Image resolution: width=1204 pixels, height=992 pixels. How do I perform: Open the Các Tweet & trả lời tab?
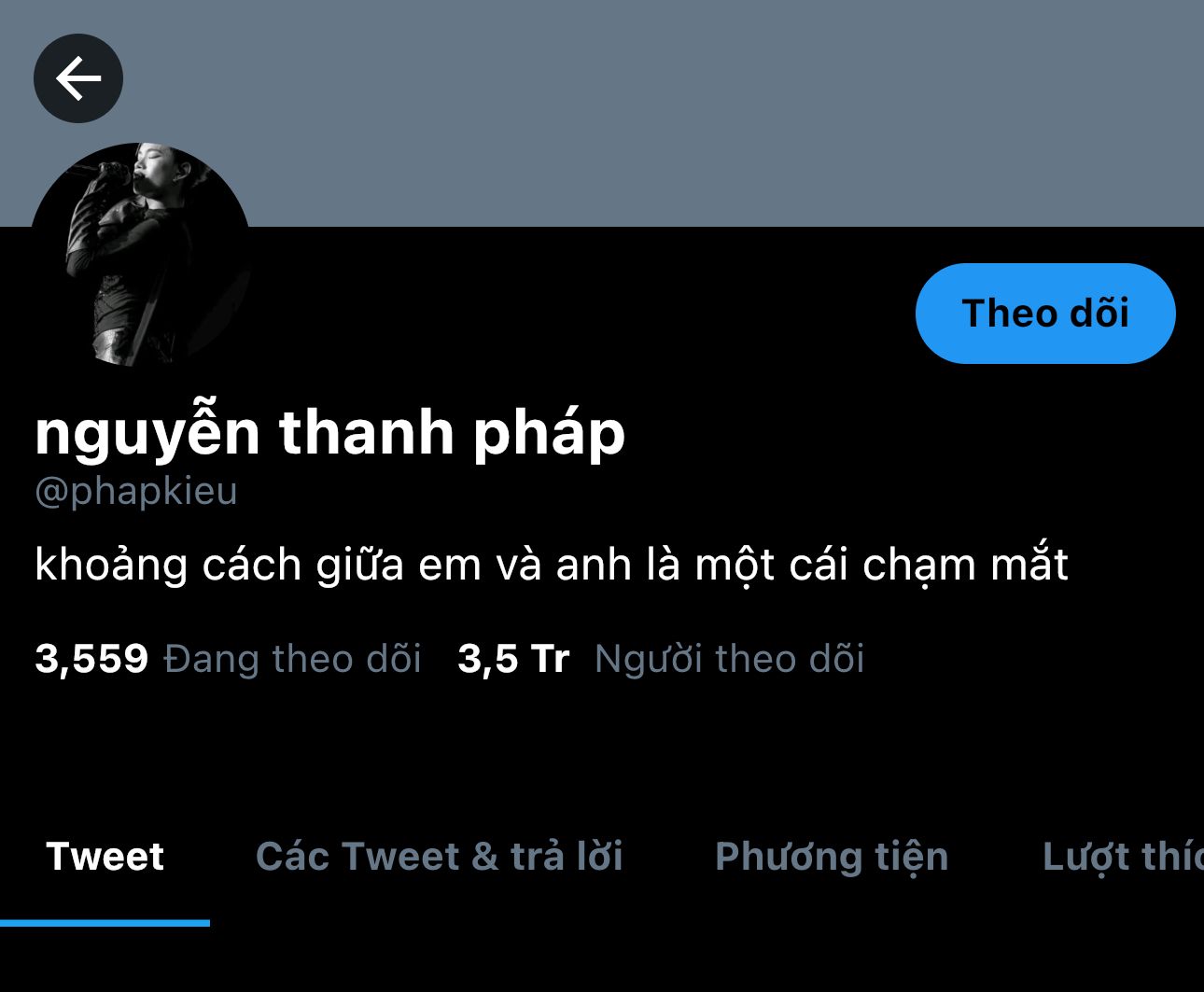click(440, 857)
